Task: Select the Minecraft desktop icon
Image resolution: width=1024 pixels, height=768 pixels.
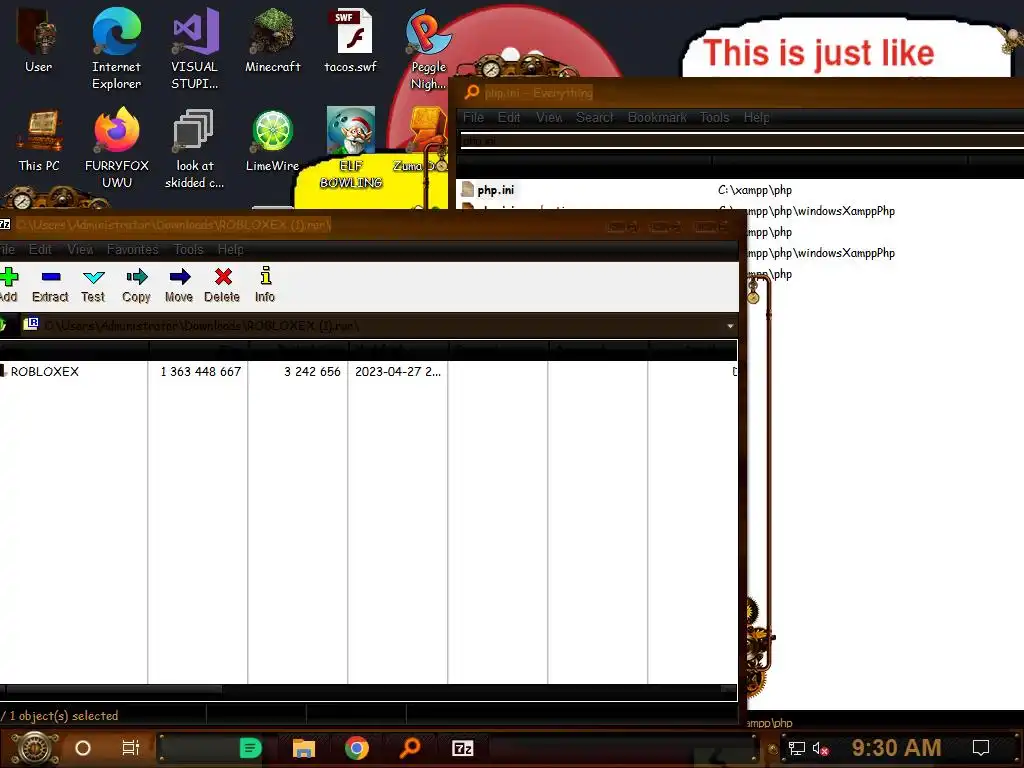Action: tap(273, 40)
